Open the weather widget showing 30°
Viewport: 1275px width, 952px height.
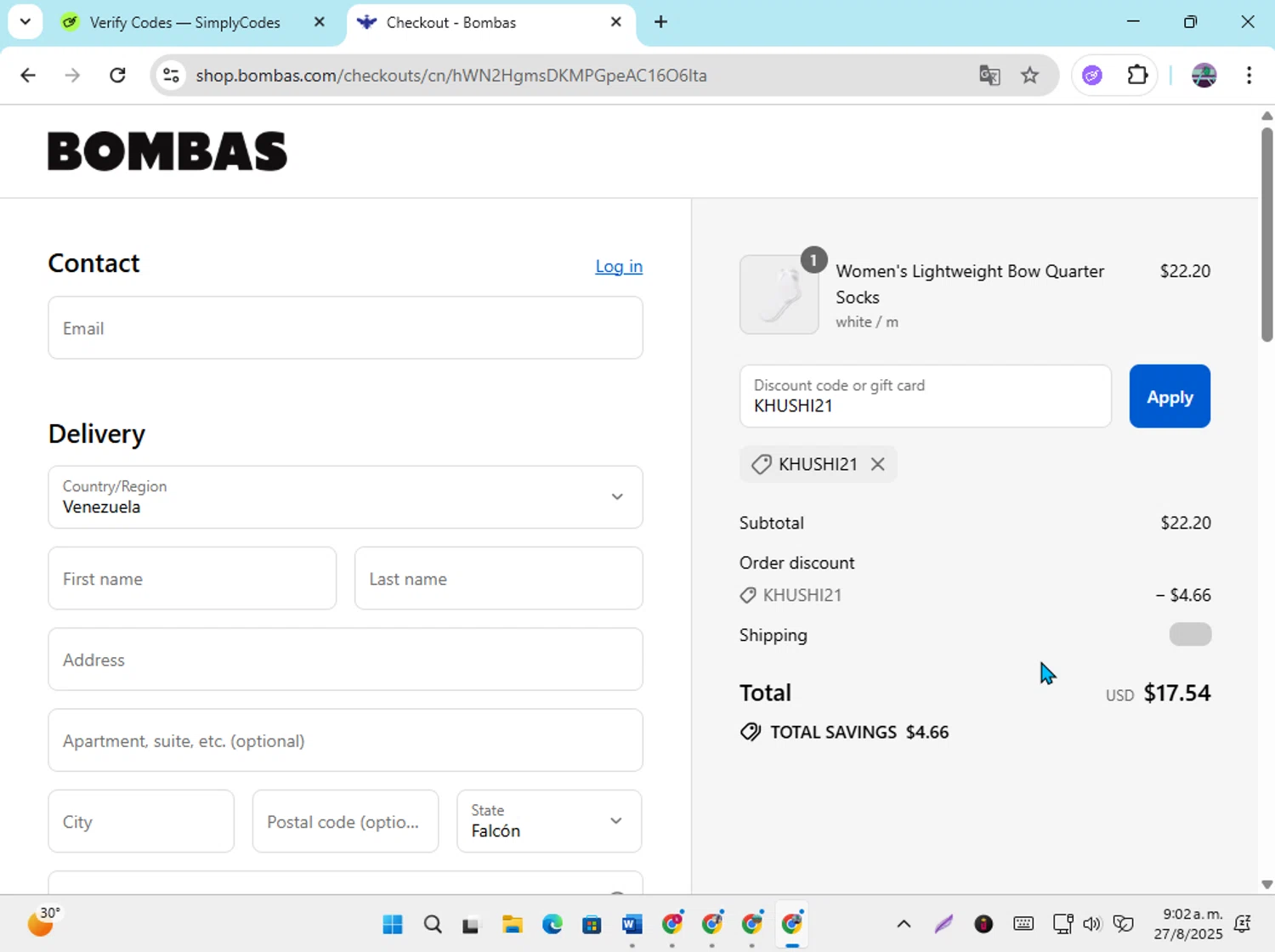click(44, 921)
